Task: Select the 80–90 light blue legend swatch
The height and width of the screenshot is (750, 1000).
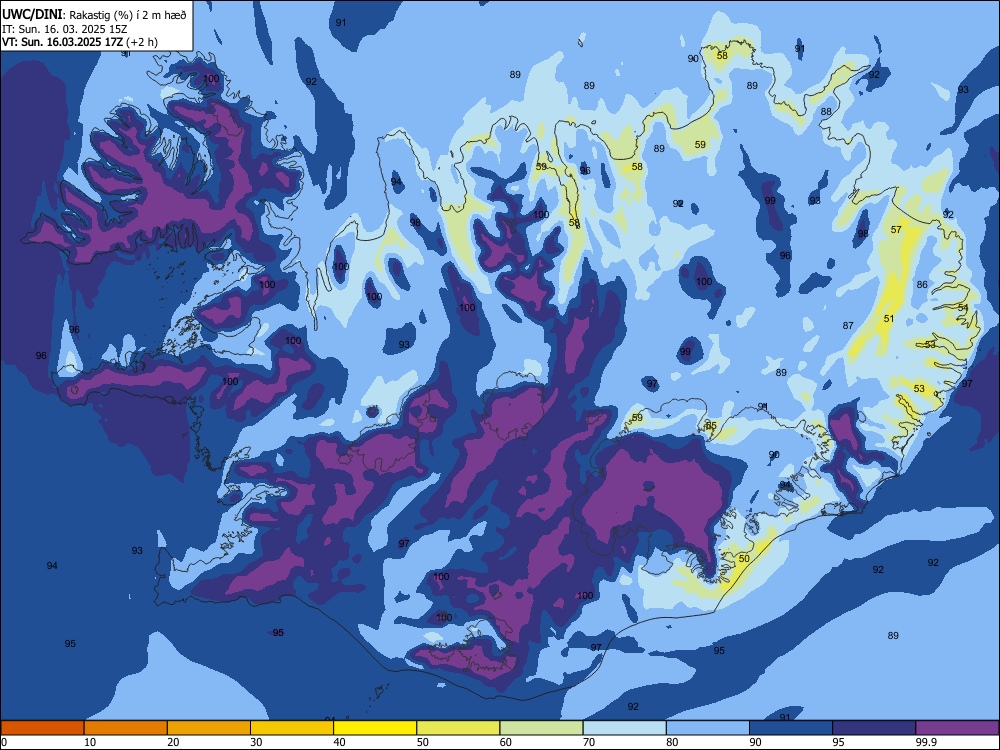Action: (x=708, y=728)
